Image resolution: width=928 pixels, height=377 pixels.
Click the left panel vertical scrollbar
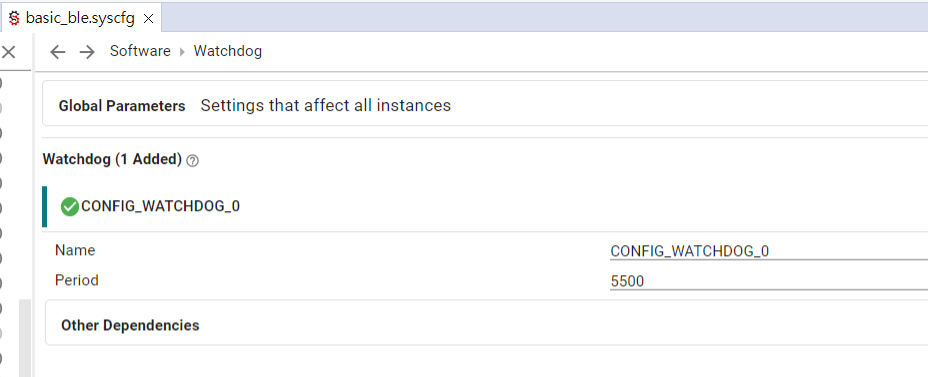tap(25, 337)
